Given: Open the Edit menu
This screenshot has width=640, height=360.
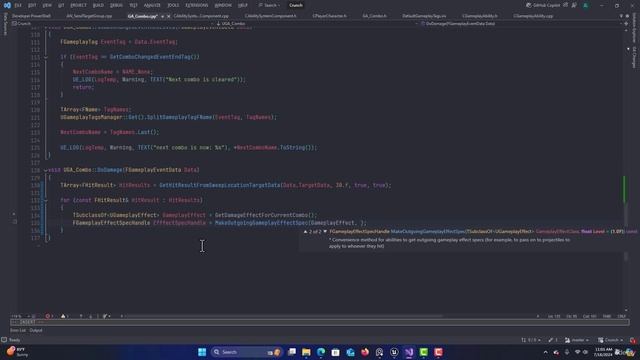Looking at the screenshot, I should pos(32,5).
